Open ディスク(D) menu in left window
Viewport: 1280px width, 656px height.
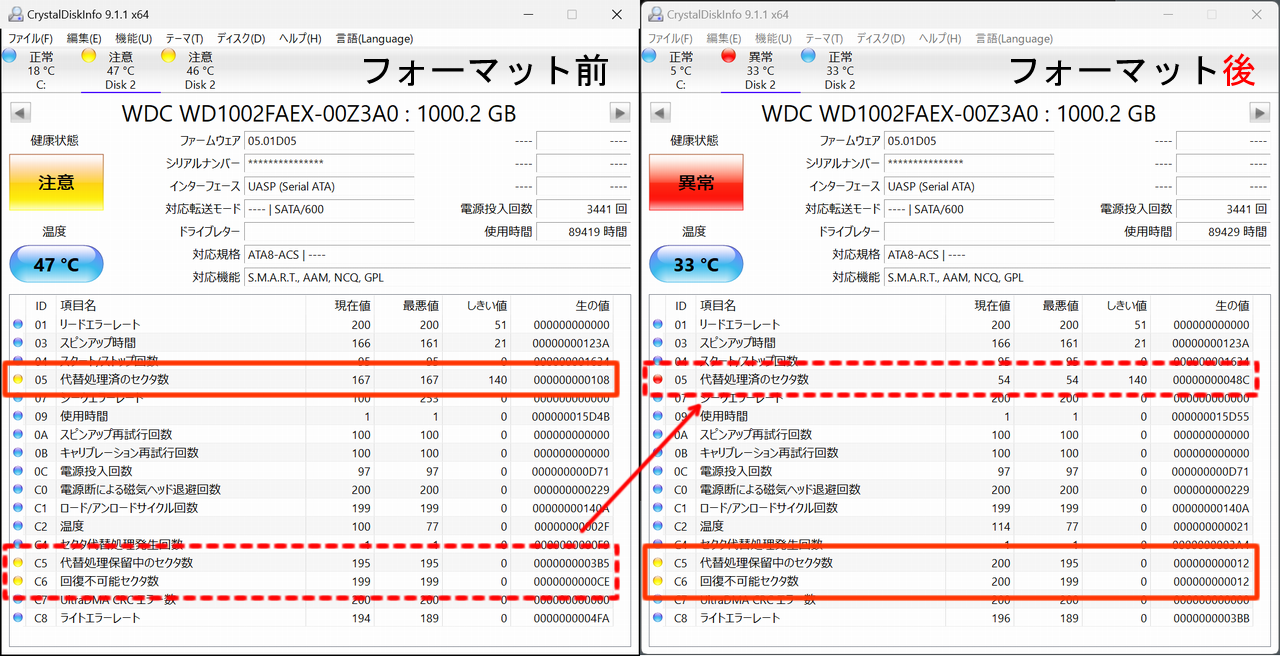coord(240,38)
